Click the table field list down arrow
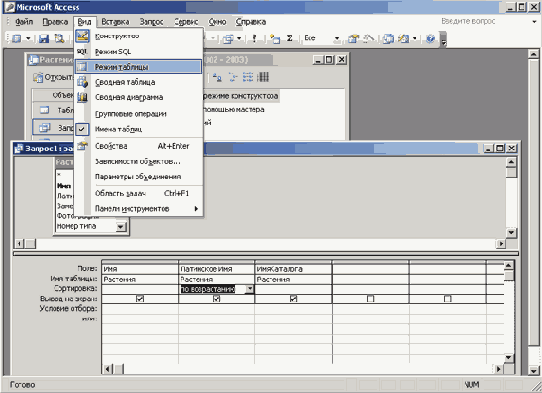The image size is (542, 393). coord(121,227)
